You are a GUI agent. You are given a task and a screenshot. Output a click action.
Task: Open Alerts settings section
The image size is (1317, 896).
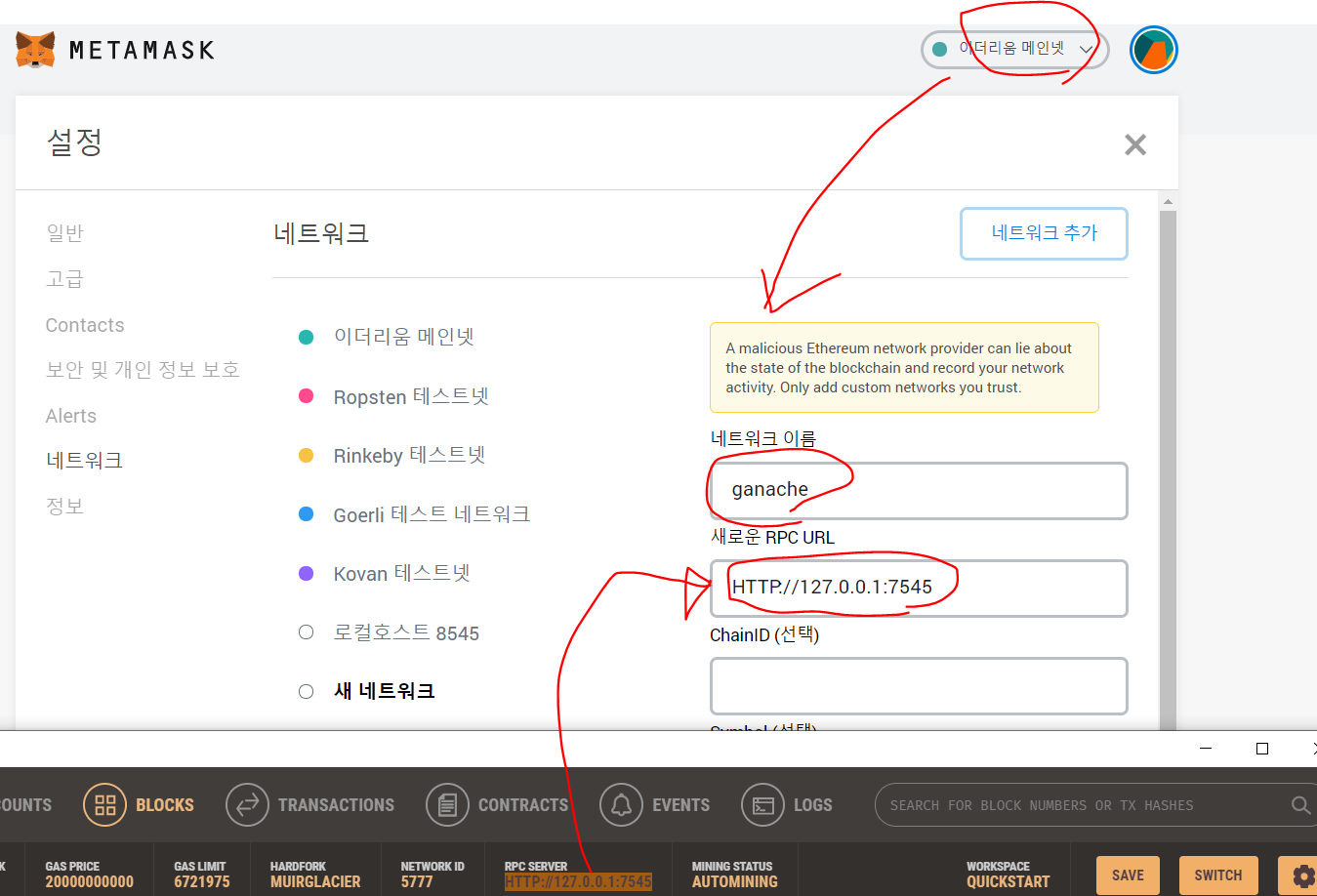(x=71, y=416)
